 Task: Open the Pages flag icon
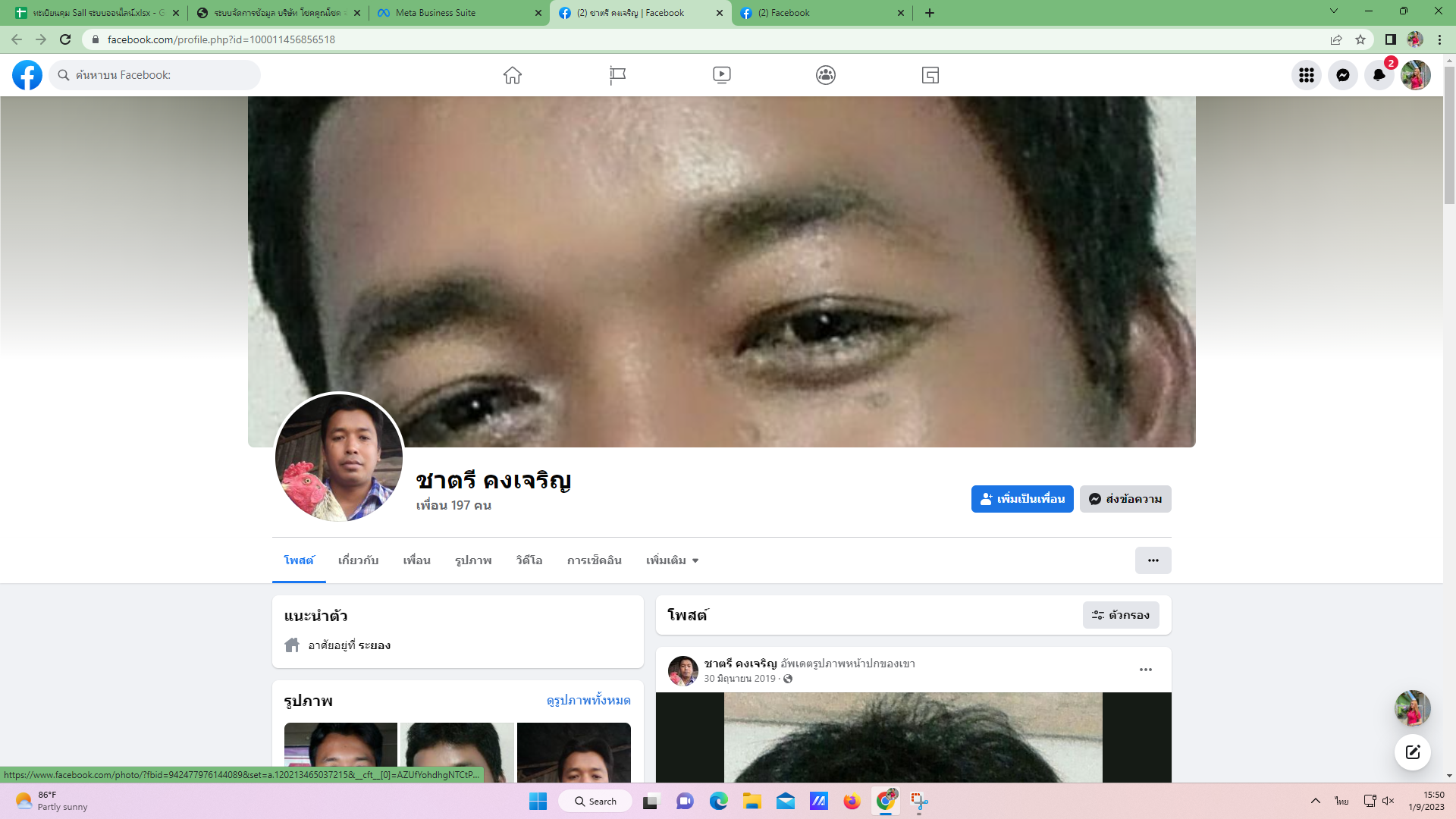tap(617, 75)
